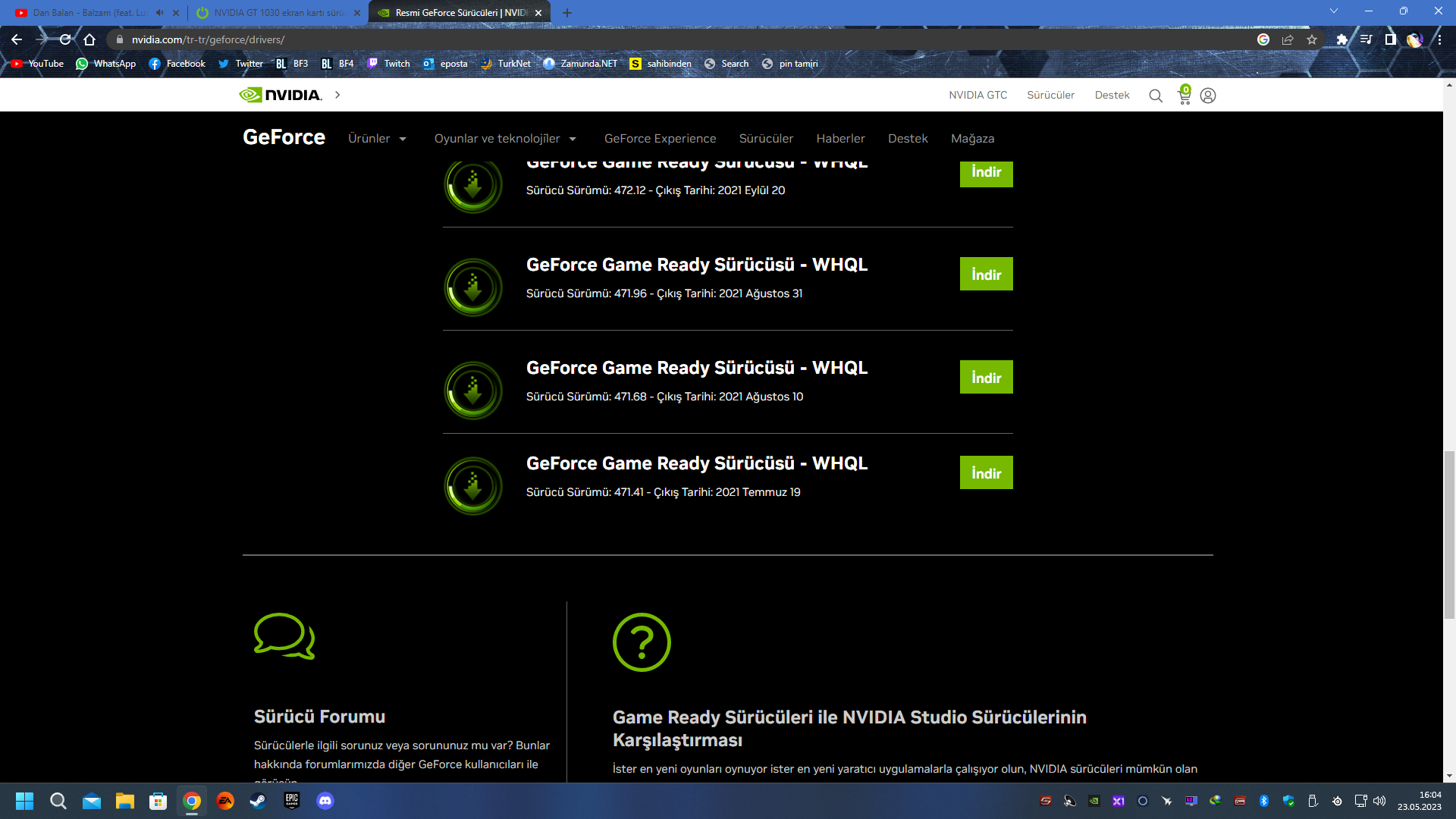
Task: Click download icon for driver 471.96
Action: (x=473, y=287)
